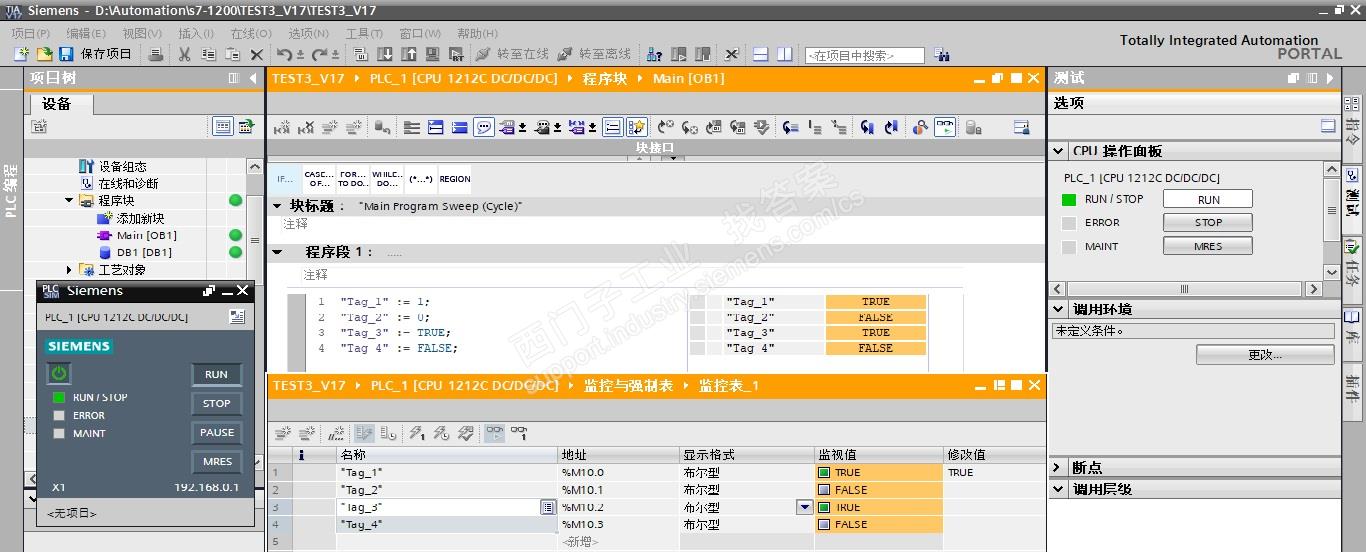Open the 在线(O) menu
This screenshot has height=552, width=1366.
(x=251, y=33)
